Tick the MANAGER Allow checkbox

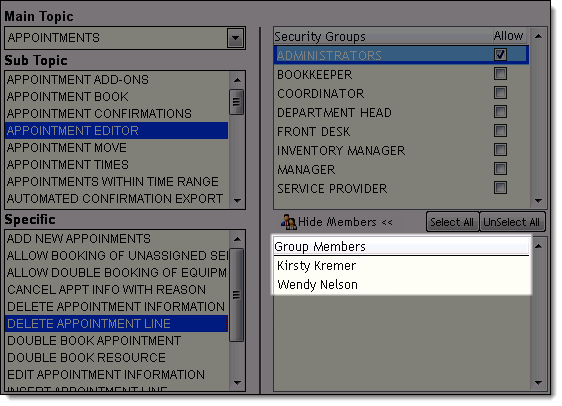[x=500, y=169]
